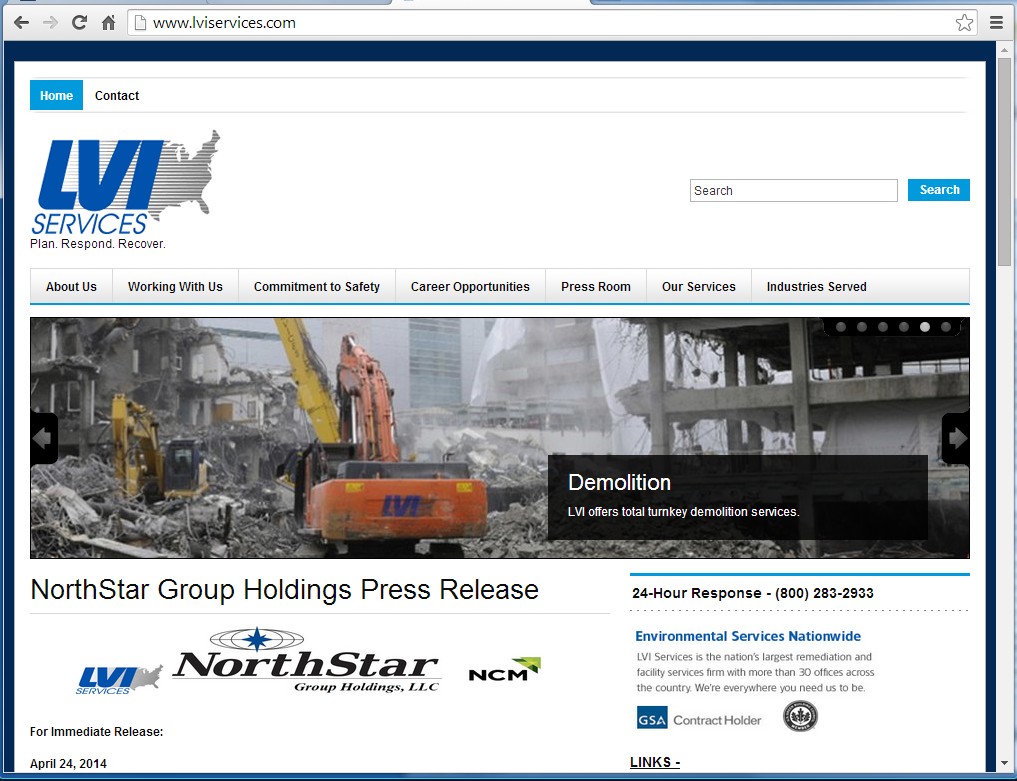Open Commitment to Safety menu

317,287
